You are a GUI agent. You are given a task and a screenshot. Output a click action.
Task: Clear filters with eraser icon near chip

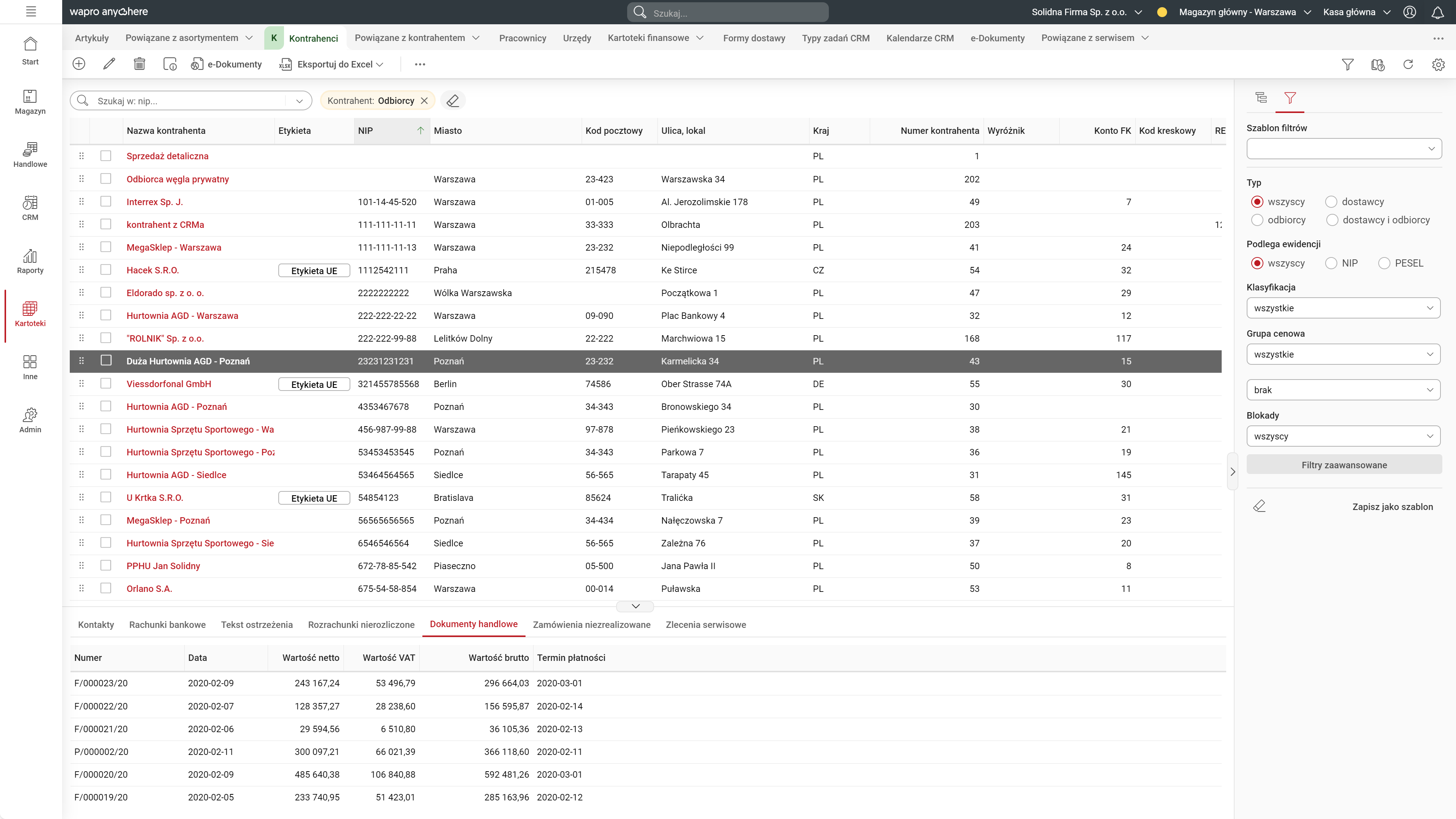[453, 100]
